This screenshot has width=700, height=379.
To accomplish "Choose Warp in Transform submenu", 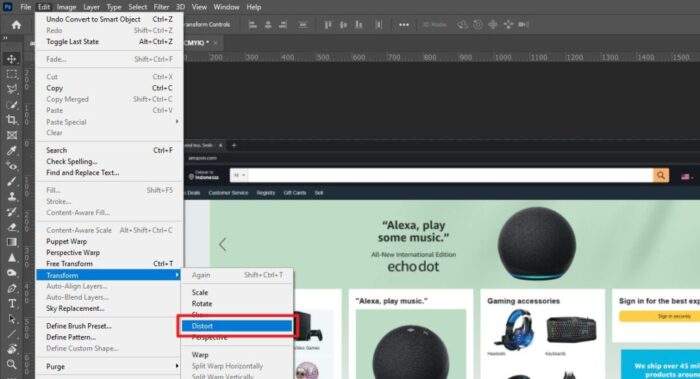I will click(237, 355).
